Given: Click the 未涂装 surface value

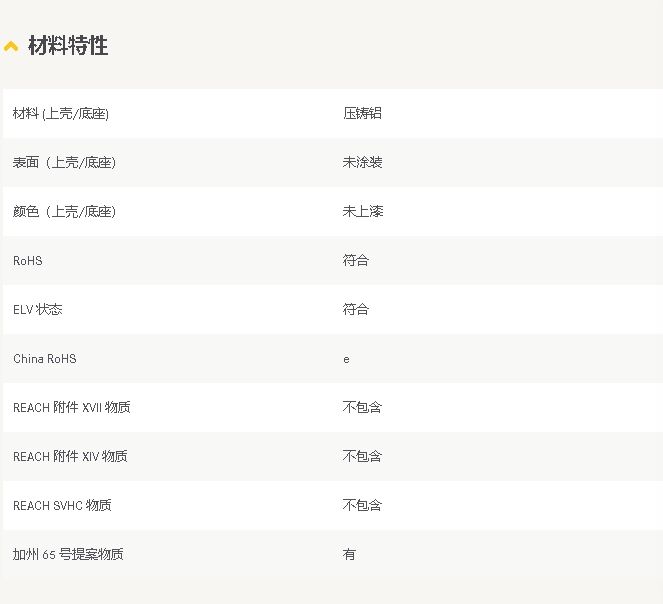Looking at the screenshot, I should [362, 162].
